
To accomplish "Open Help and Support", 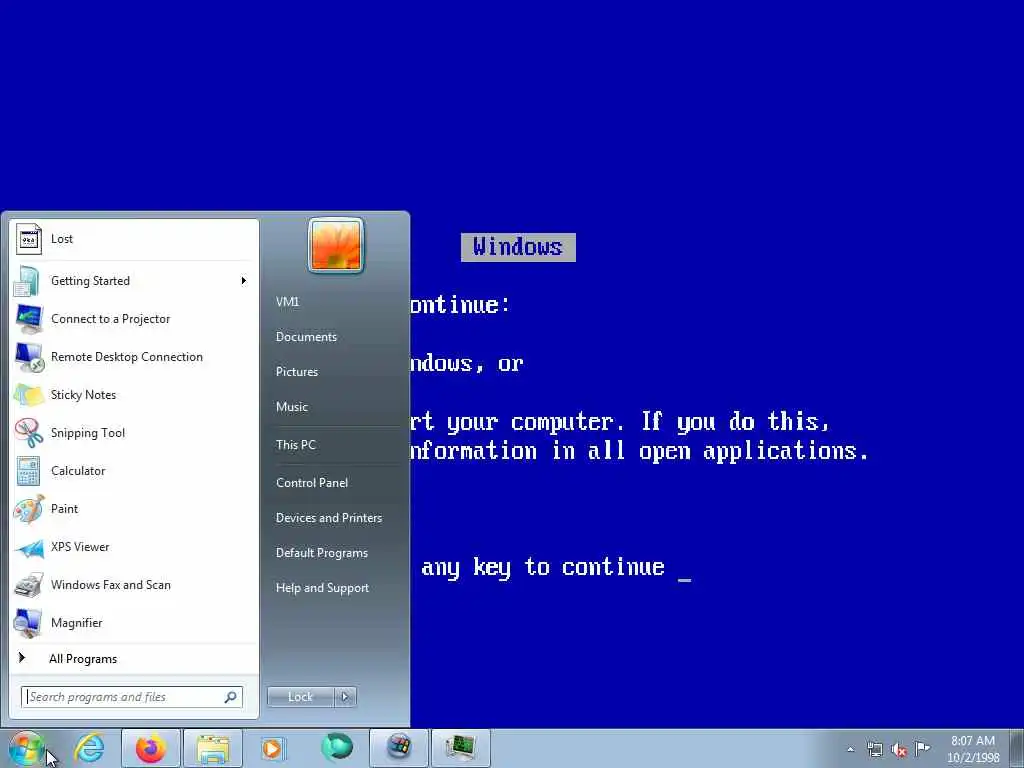I will tap(322, 588).
